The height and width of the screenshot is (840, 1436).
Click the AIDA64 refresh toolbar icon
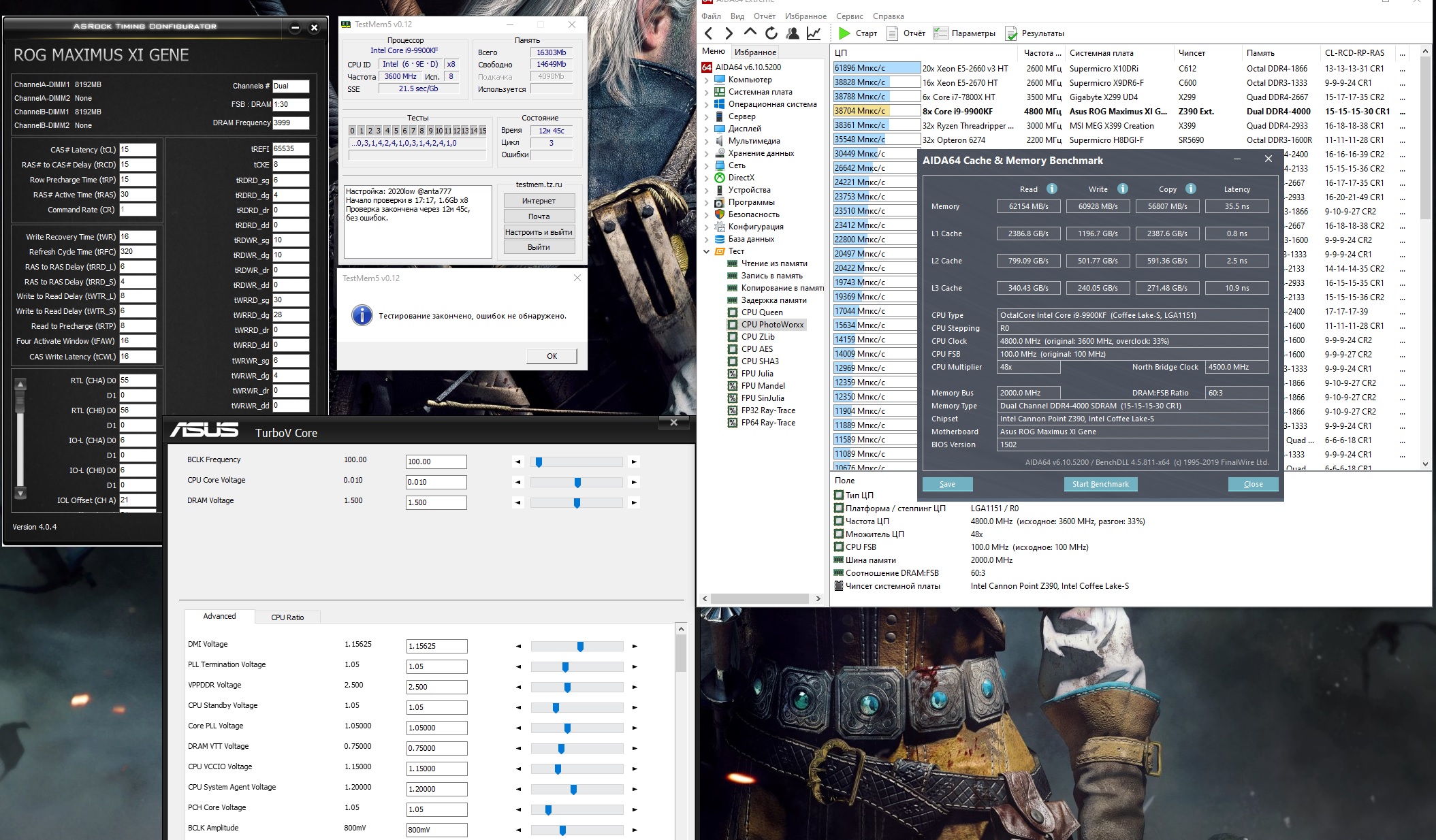[771, 33]
